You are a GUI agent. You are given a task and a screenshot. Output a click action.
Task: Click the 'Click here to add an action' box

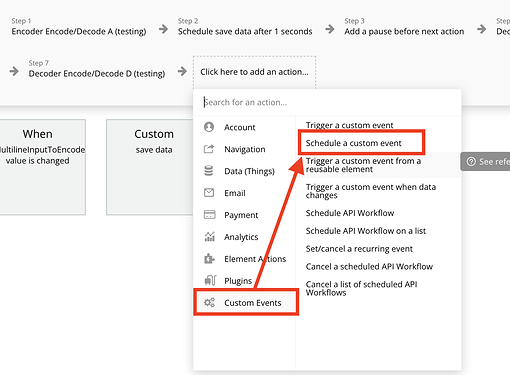pos(254,72)
